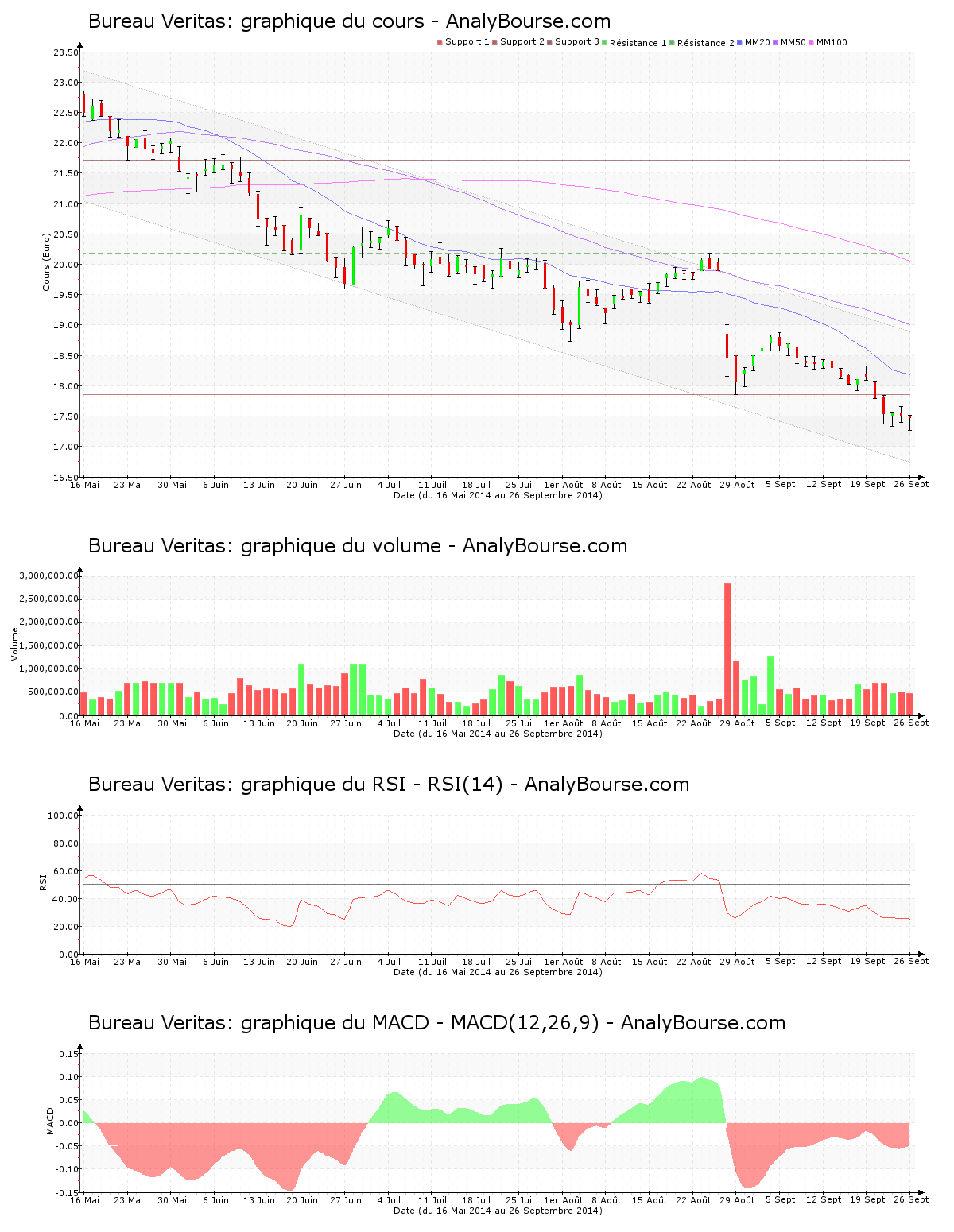Click the price chart title heading
Screen dimensions: 954x1232
click(349, 21)
